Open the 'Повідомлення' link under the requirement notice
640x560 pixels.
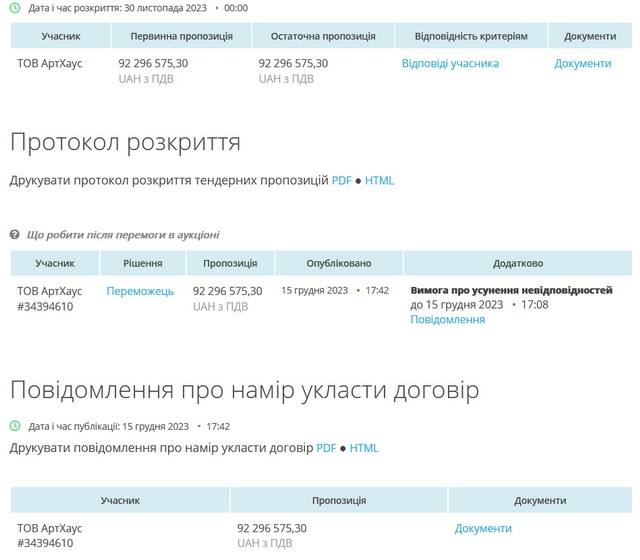[x=447, y=320]
